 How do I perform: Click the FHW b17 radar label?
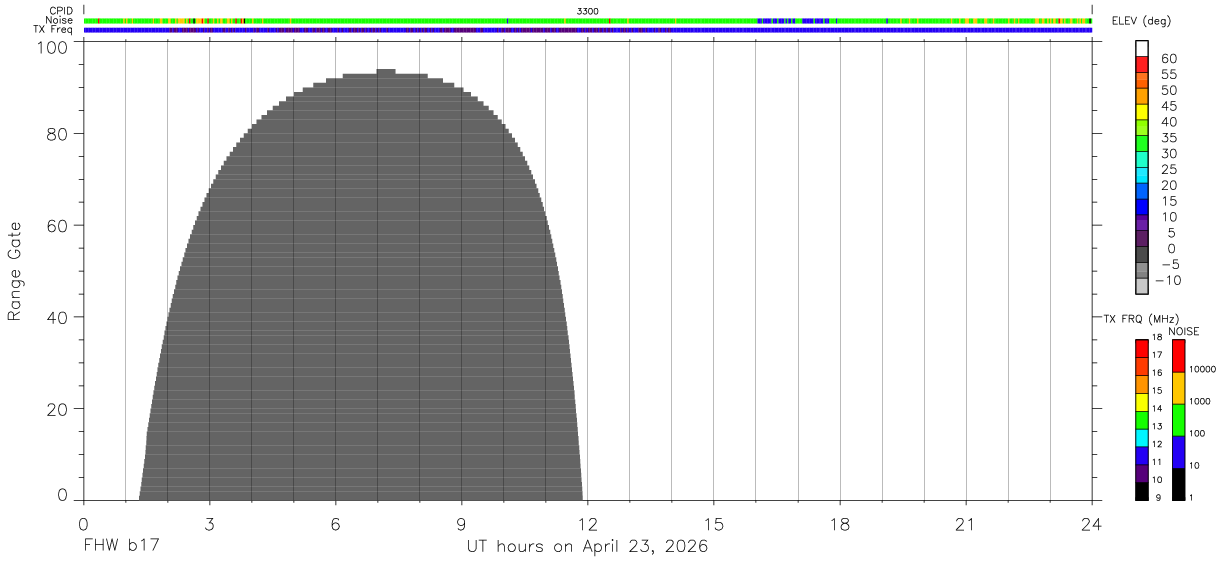click(121, 547)
